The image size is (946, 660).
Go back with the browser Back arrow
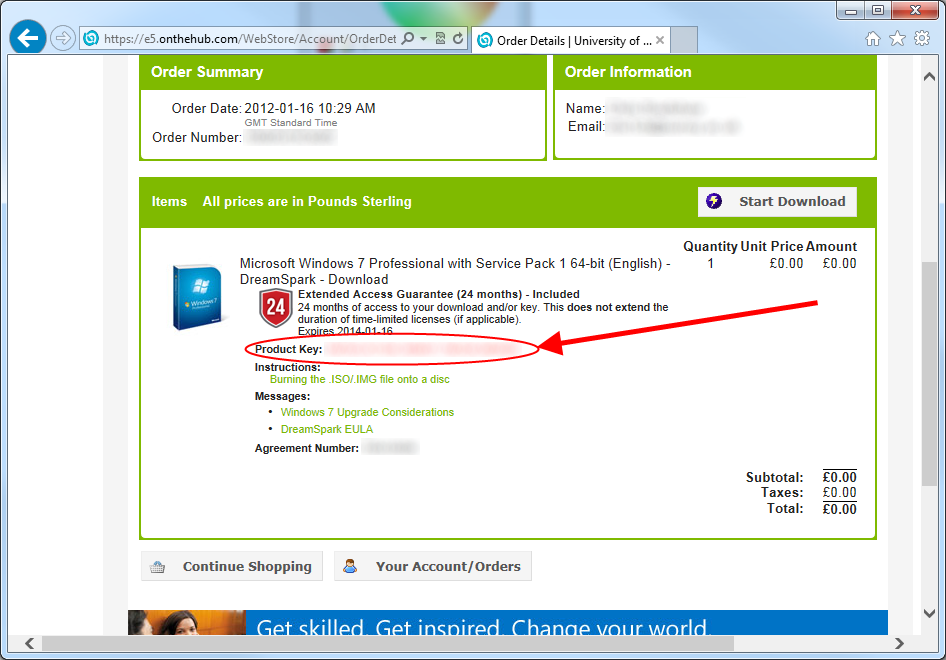(28, 38)
